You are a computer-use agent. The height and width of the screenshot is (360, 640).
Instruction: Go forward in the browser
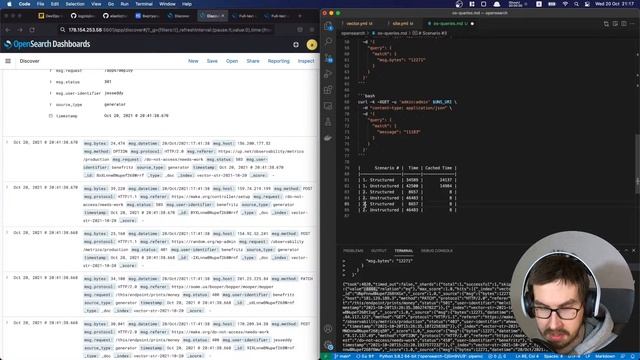[20, 30]
